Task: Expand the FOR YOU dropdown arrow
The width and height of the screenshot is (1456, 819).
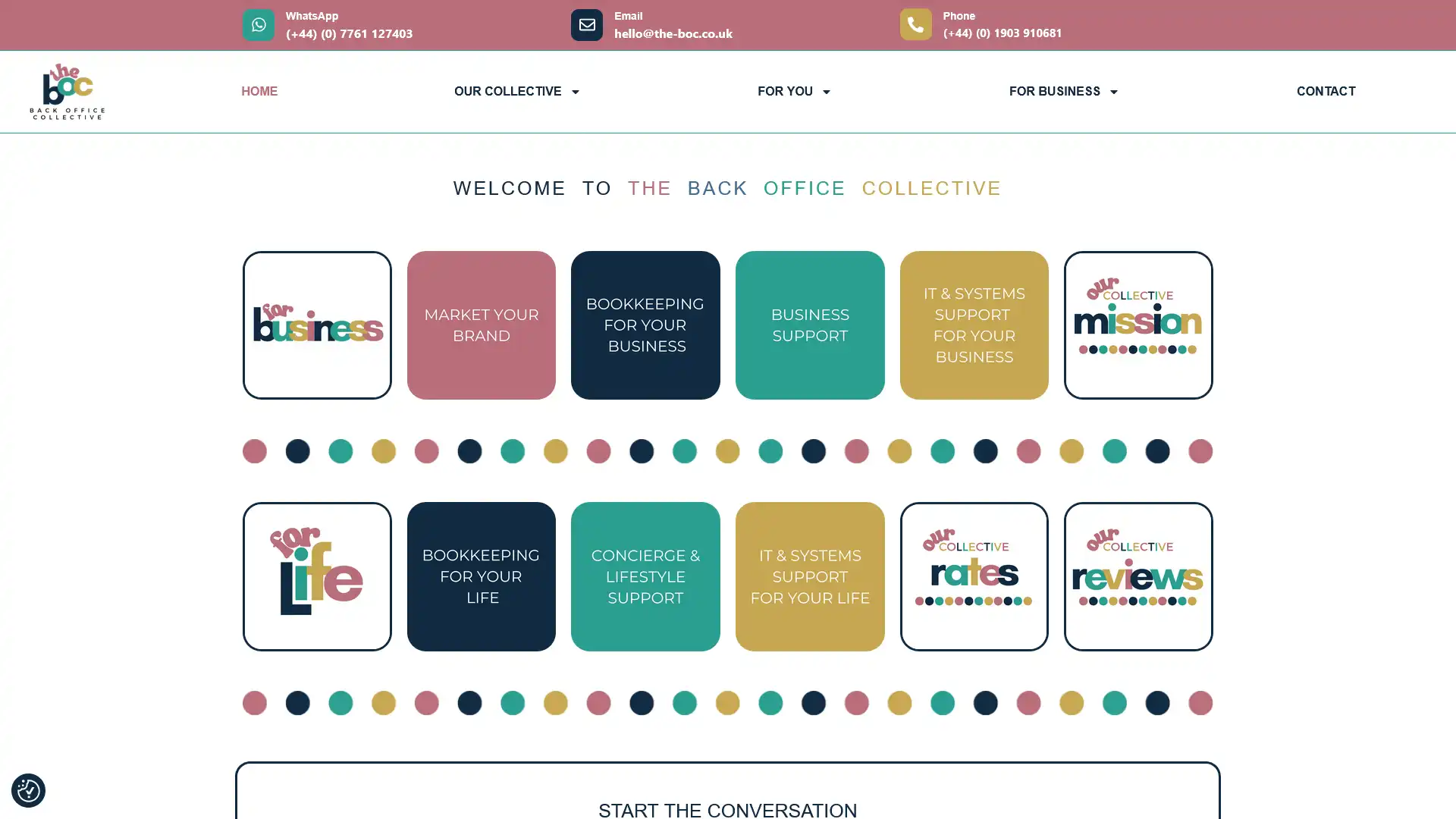Action: (x=826, y=92)
